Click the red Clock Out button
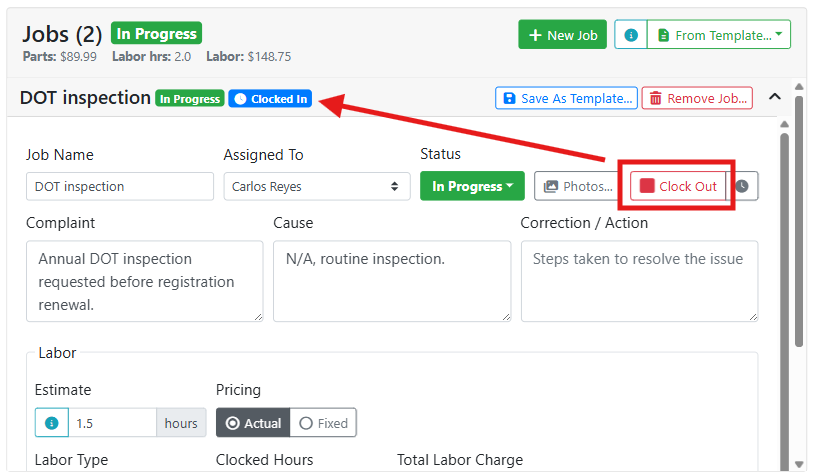The width and height of the screenshot is (816, 472). [678, 186]
